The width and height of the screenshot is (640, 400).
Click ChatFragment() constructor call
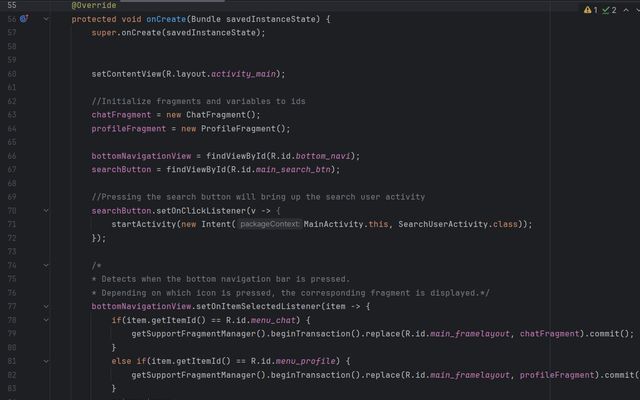[221, 115]
